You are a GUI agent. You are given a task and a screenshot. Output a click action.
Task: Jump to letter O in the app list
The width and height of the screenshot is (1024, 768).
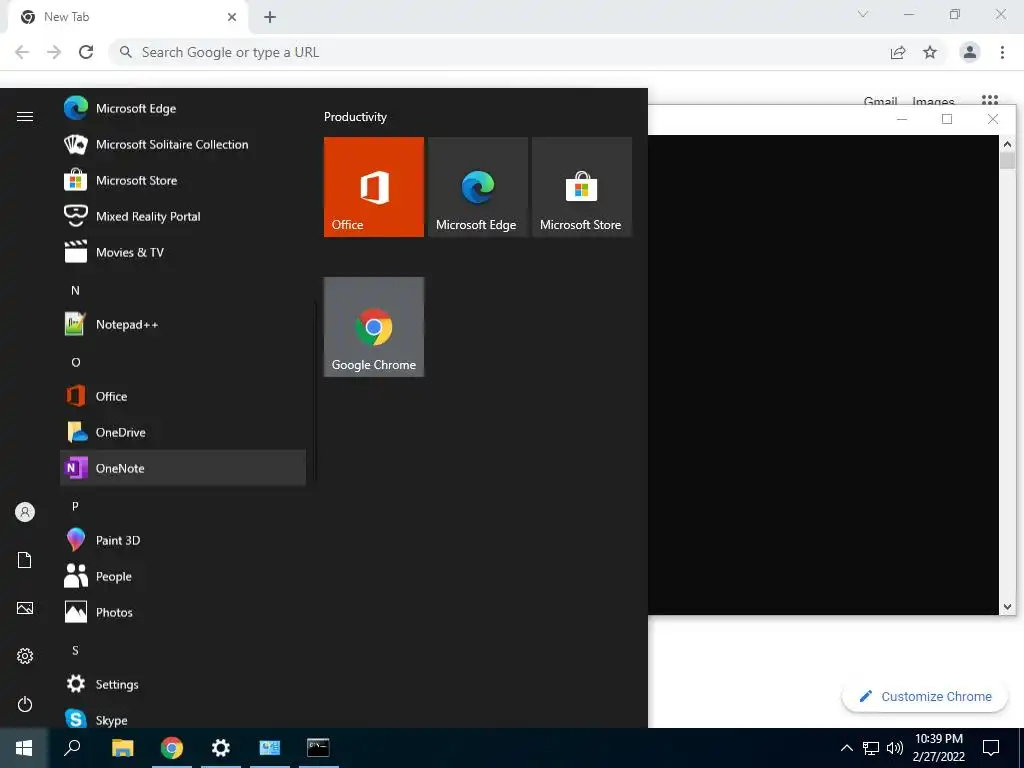point(76,362)
